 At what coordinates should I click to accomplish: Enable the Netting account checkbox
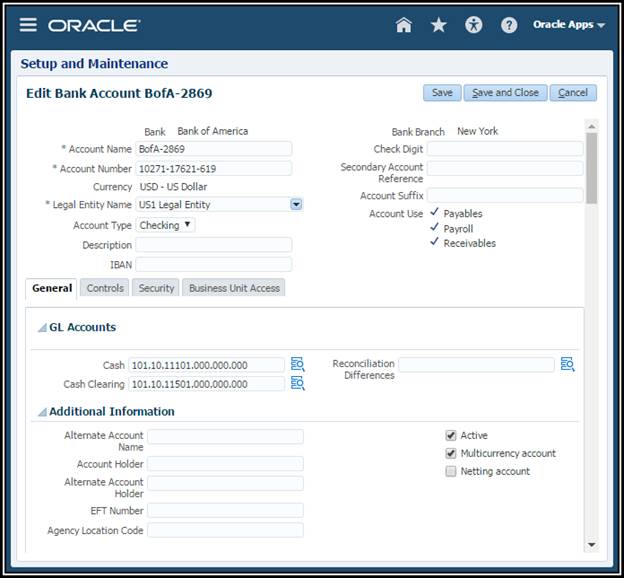(450, 471)
